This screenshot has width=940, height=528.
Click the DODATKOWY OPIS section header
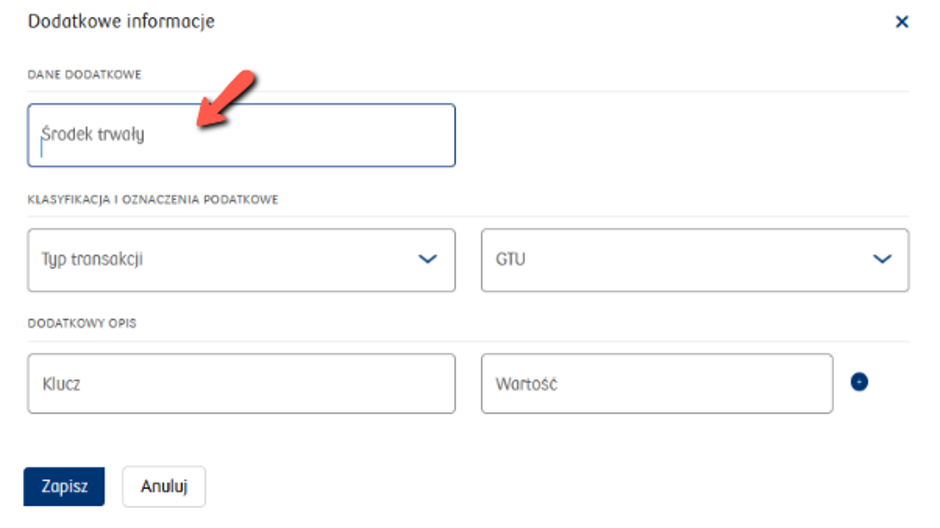(x=82, y=324)
